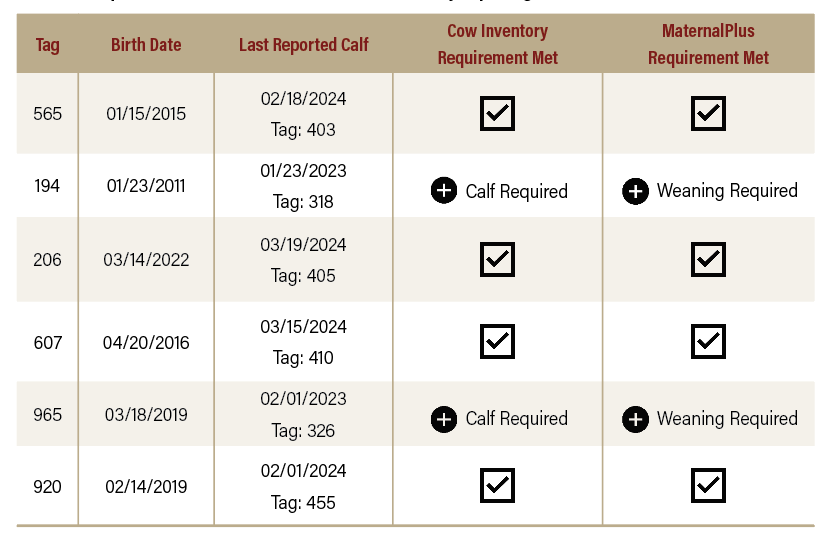Click the plus icon beside Weaning Required for tag 965
This screenshot has height=542, width=840.
click(x=635, y=418)
